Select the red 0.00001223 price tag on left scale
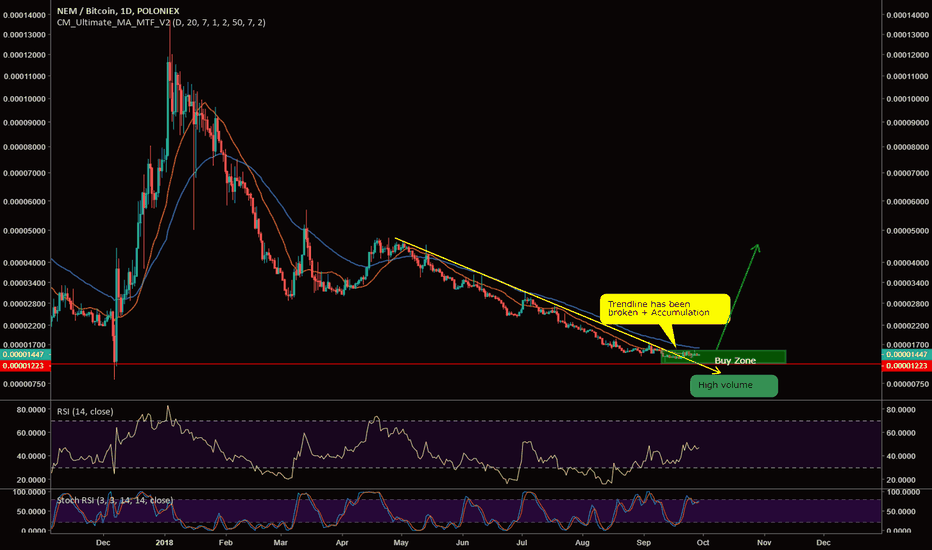Viewport: 932px width, 550px height. tap(25, 366)
